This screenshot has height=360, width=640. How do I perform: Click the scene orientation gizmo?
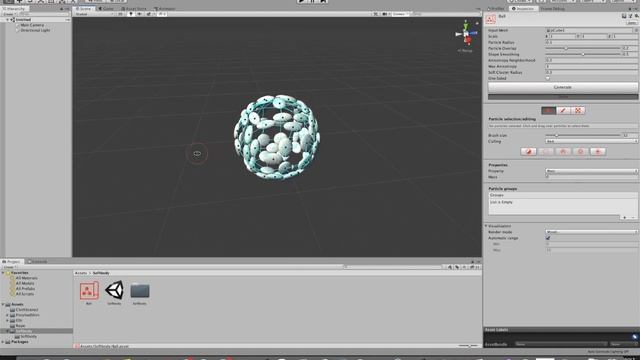(467, 34)
